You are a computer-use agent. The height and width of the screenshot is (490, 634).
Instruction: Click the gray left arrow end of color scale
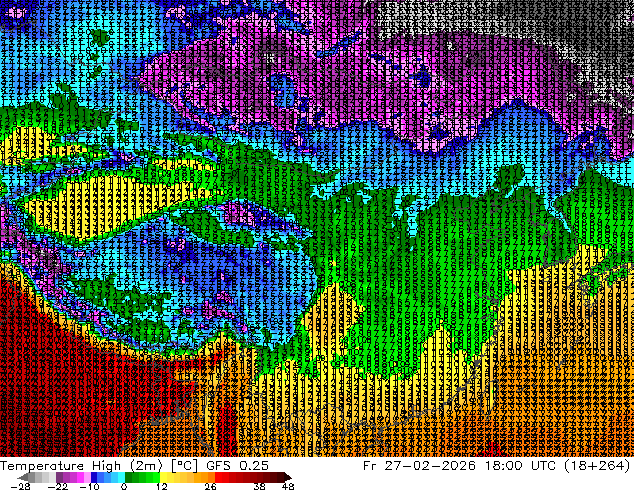tap(23, 477)
